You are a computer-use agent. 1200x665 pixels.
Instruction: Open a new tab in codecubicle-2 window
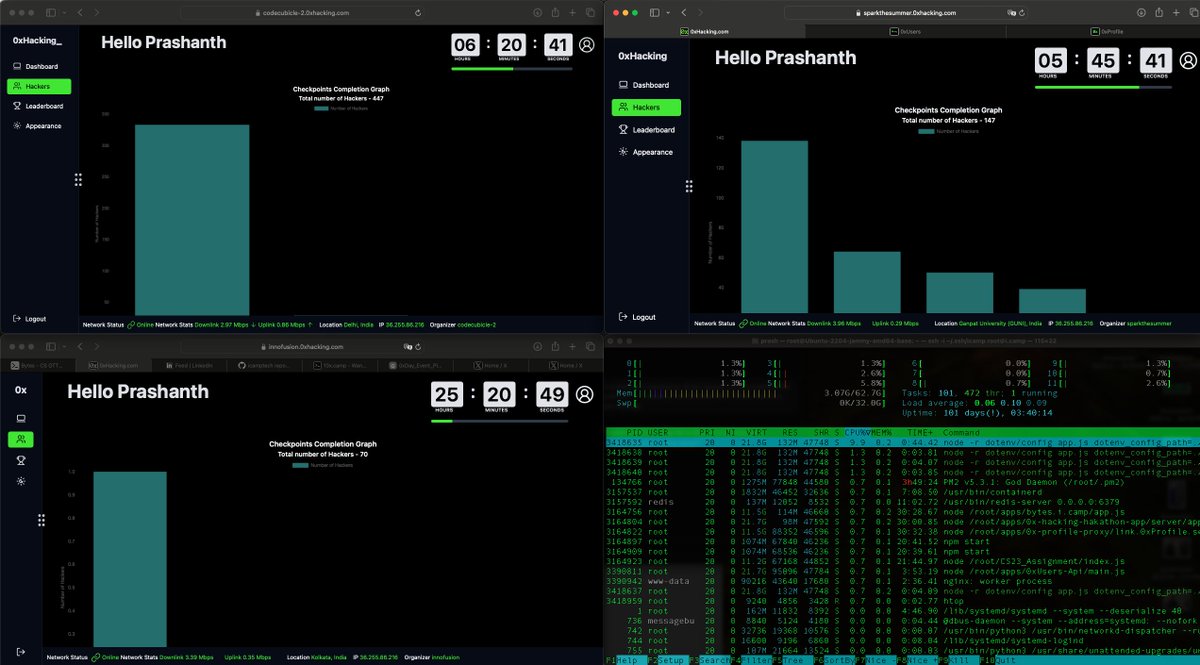pyautogui.click(x=572, y=12)
